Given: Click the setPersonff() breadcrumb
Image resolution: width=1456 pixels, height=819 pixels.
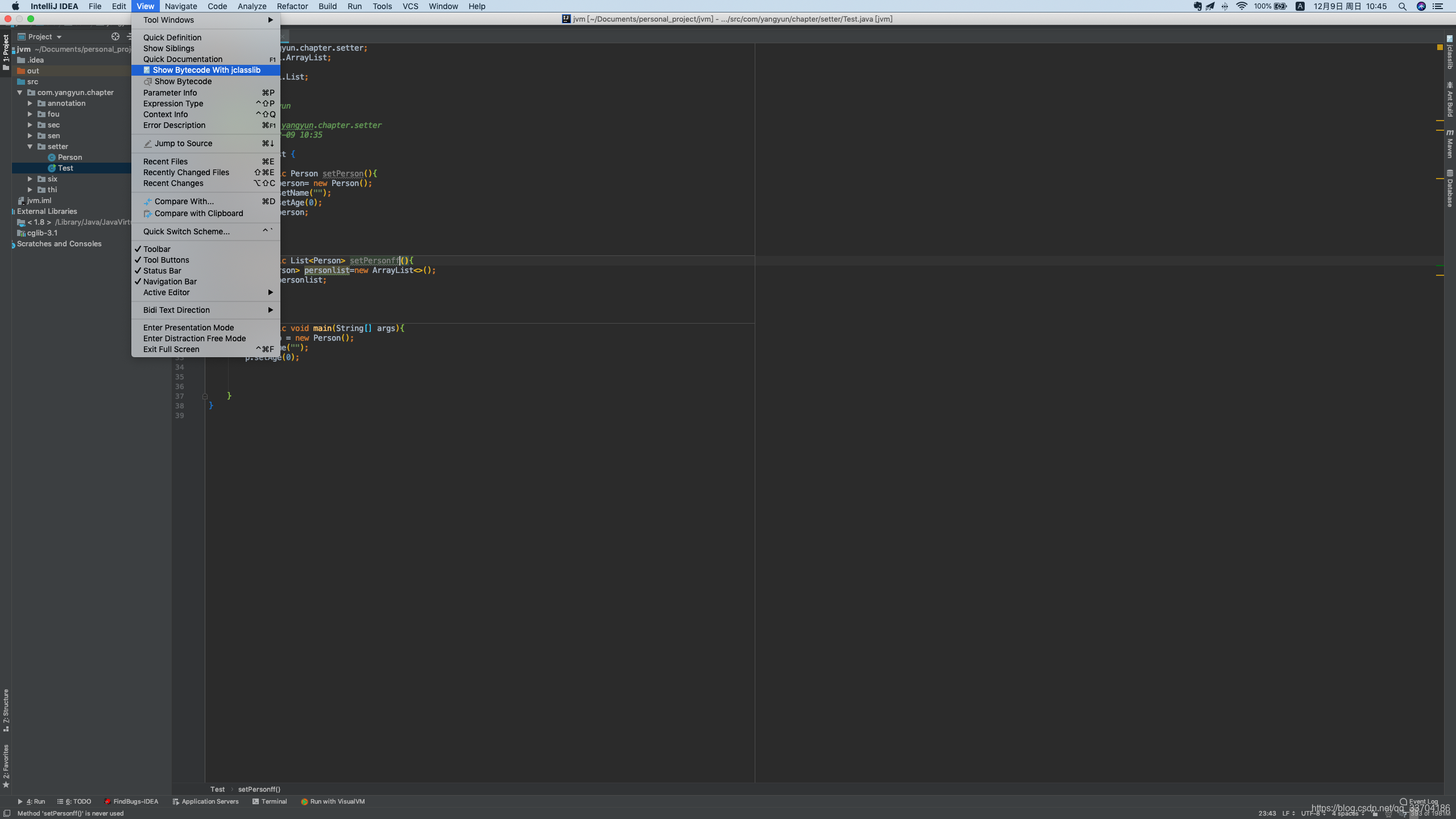Looking at the screenshot, I should [259, 789].
